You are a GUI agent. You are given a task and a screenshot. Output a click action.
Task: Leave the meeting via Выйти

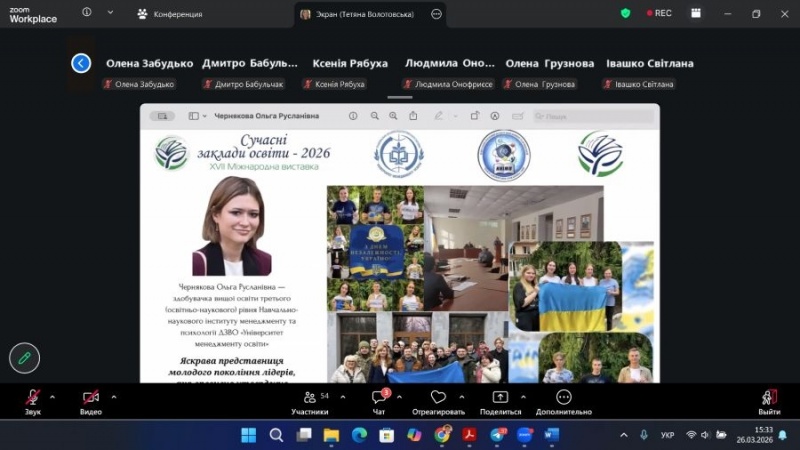pyautogui.click(x=768, y=398)
